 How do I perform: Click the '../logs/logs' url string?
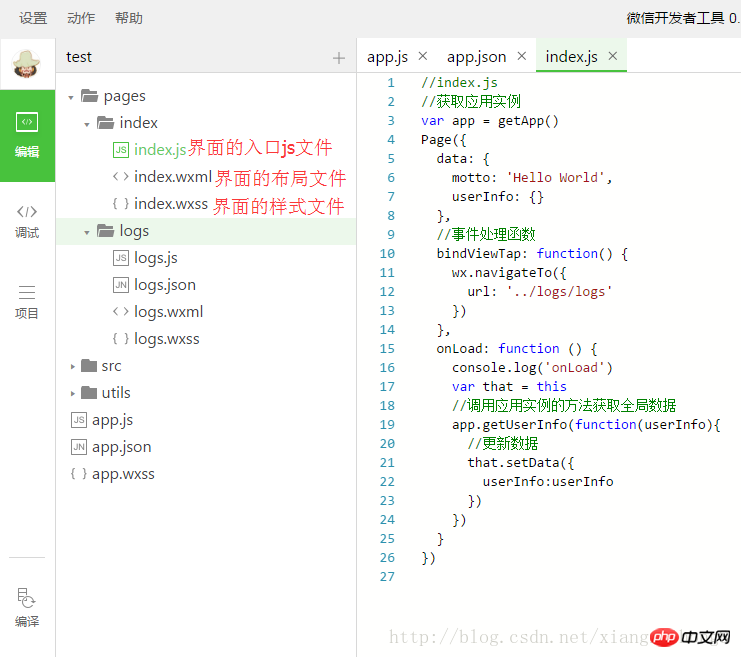pyautogui.click(x=560, y=292)
